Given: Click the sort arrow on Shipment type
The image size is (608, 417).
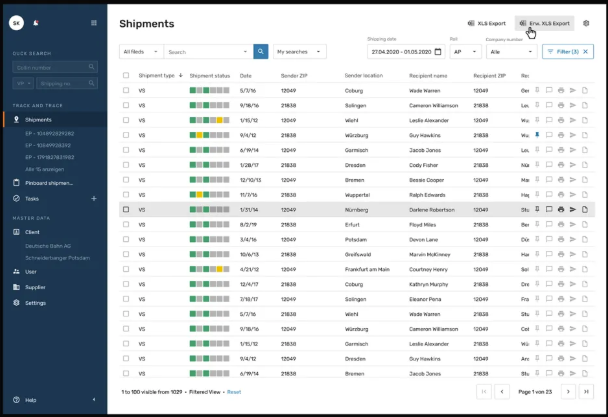Looking at the screenshot, I should click(181, 75).
